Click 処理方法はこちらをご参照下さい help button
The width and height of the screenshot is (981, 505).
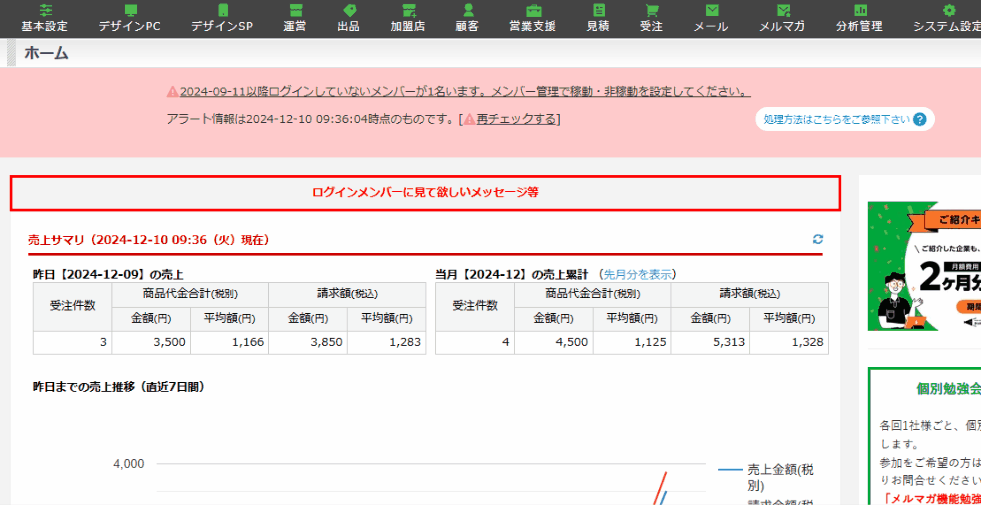(x=845, y=120)
